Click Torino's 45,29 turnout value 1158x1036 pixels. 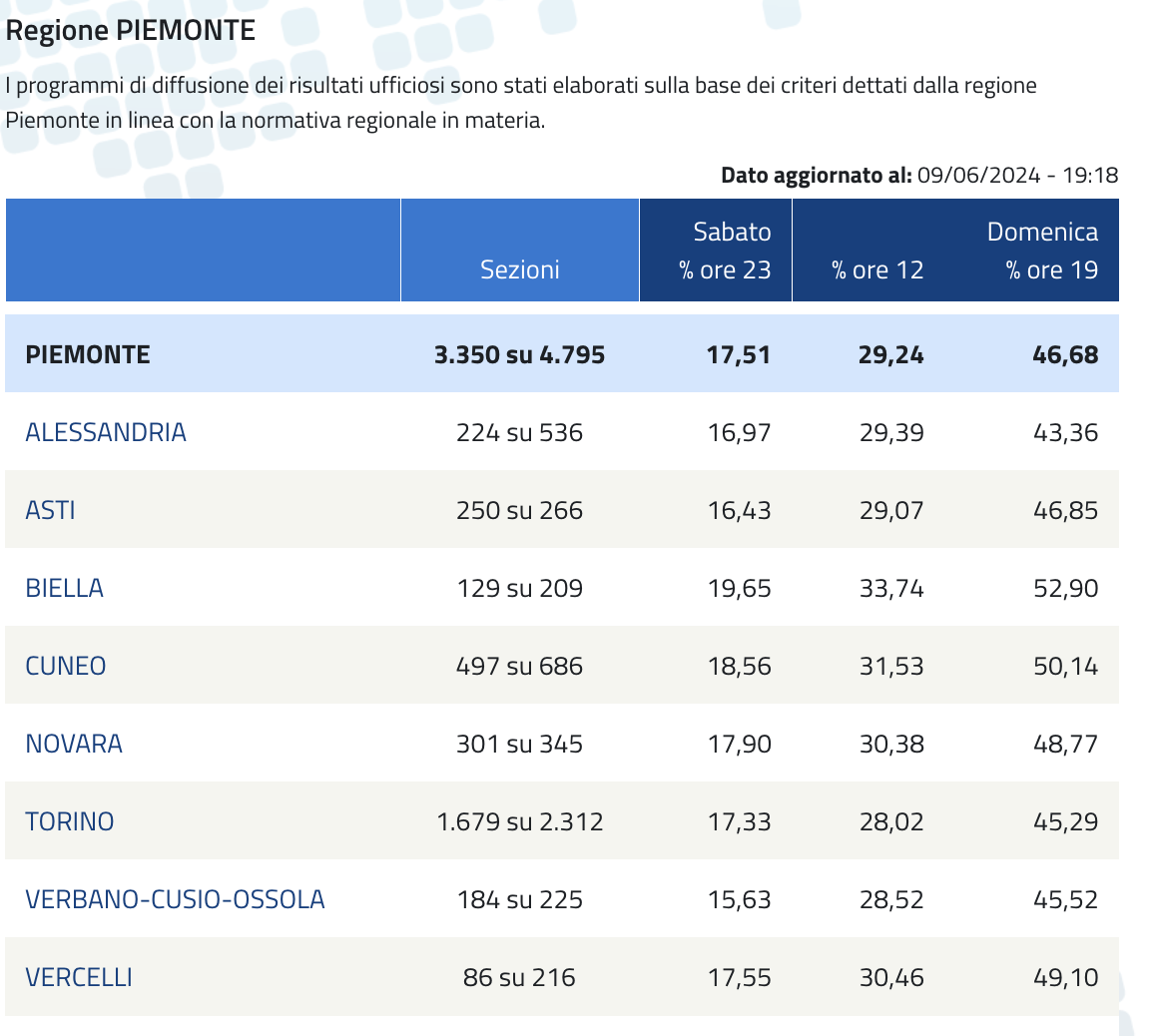[x=1066, y=821]
